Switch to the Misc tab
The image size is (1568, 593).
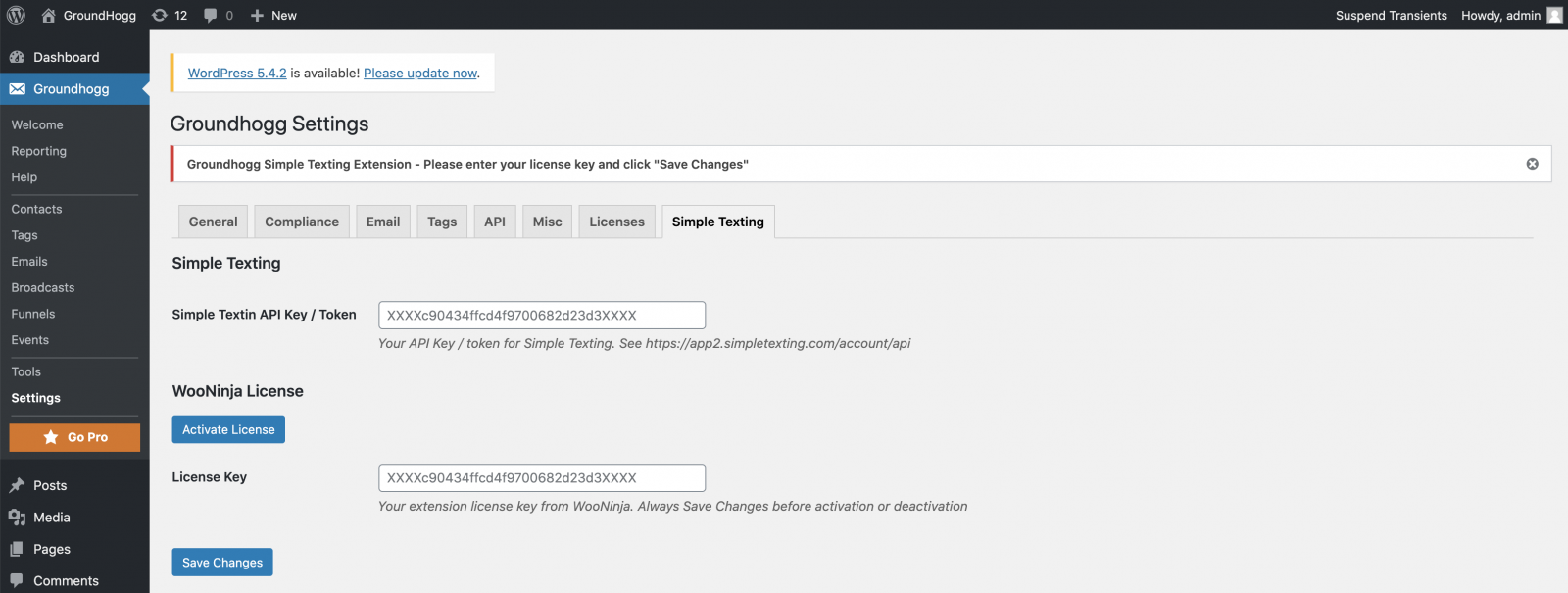click(548, 222)
